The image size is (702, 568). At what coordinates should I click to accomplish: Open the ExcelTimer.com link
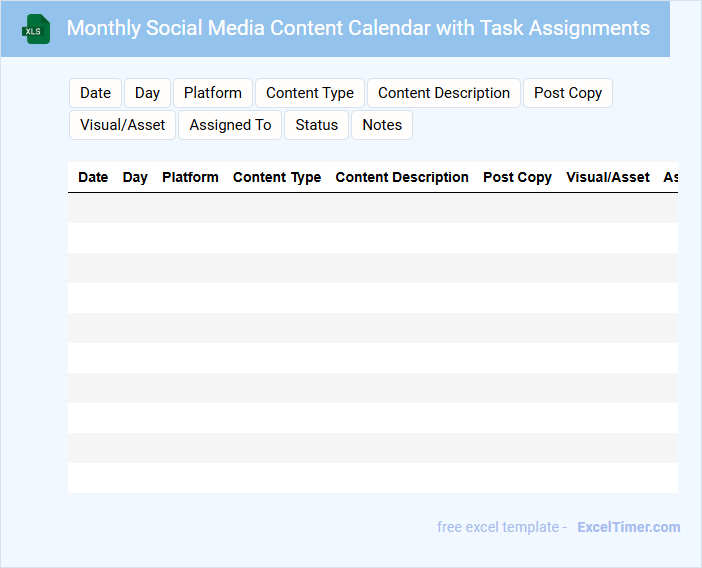click(x=628, y=527)
